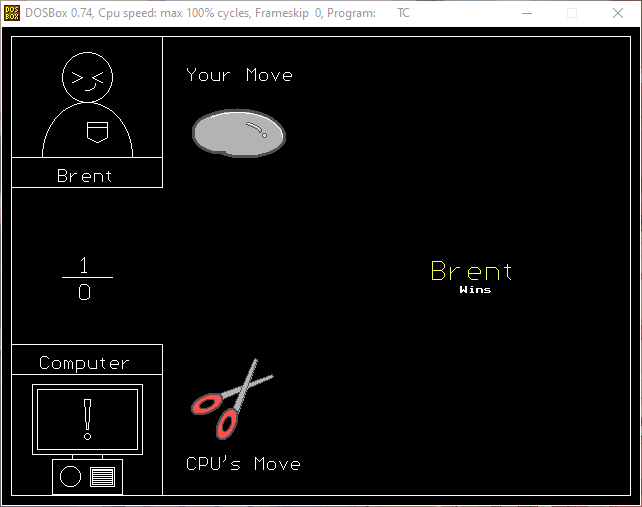Click the DOSBox icon in title bar
The width and height of the screenshot is (642, 507).
tap(13, 13)
